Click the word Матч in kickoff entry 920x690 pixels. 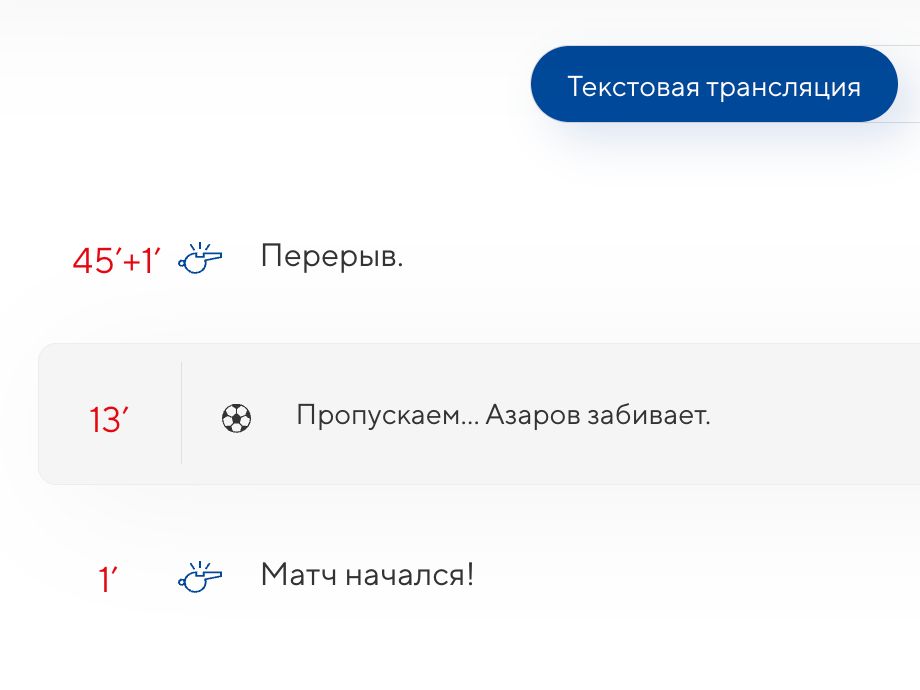[x=297, y=575]
